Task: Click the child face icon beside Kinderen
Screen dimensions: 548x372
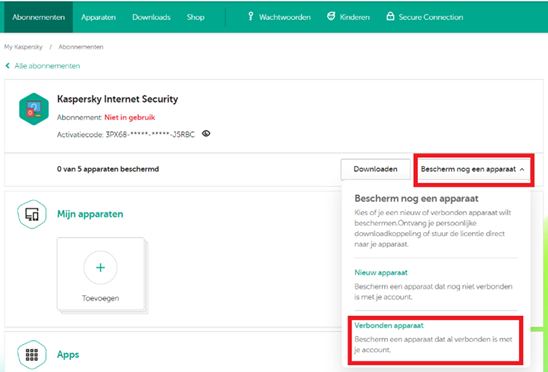Action: pos(331,16)
